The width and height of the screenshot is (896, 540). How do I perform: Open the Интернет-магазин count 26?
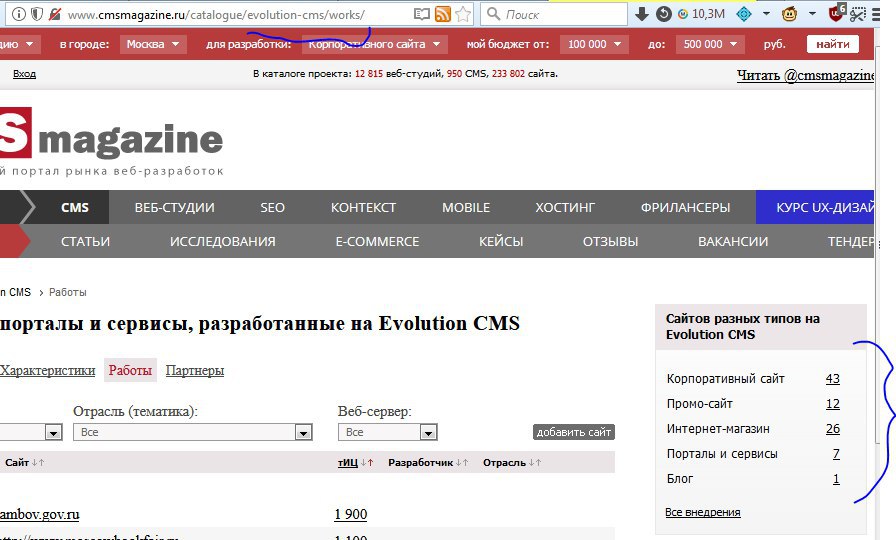coord(833,429)
